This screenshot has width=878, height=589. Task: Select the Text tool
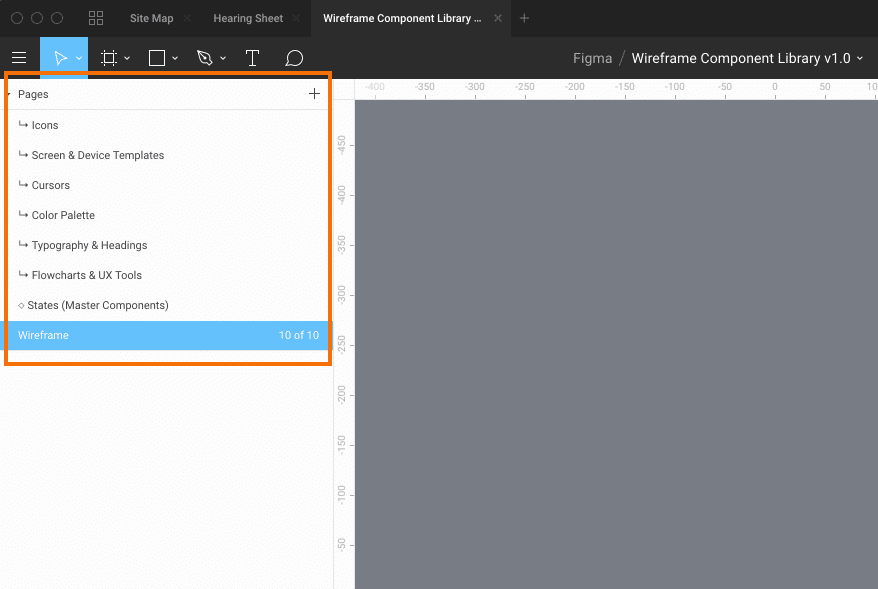pos(253,58)
